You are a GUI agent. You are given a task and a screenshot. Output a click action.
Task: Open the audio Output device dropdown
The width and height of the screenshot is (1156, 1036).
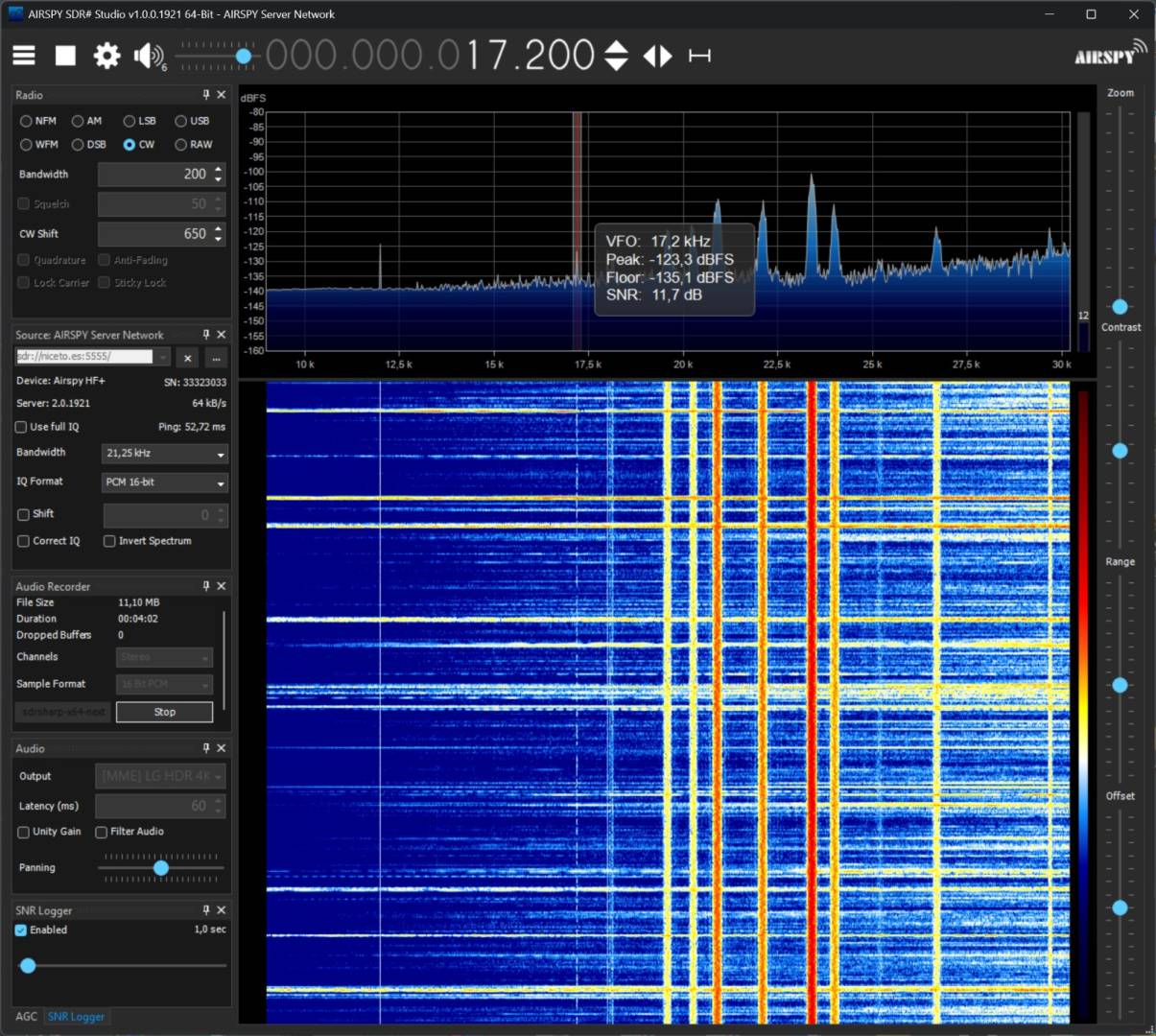(160, 776)
